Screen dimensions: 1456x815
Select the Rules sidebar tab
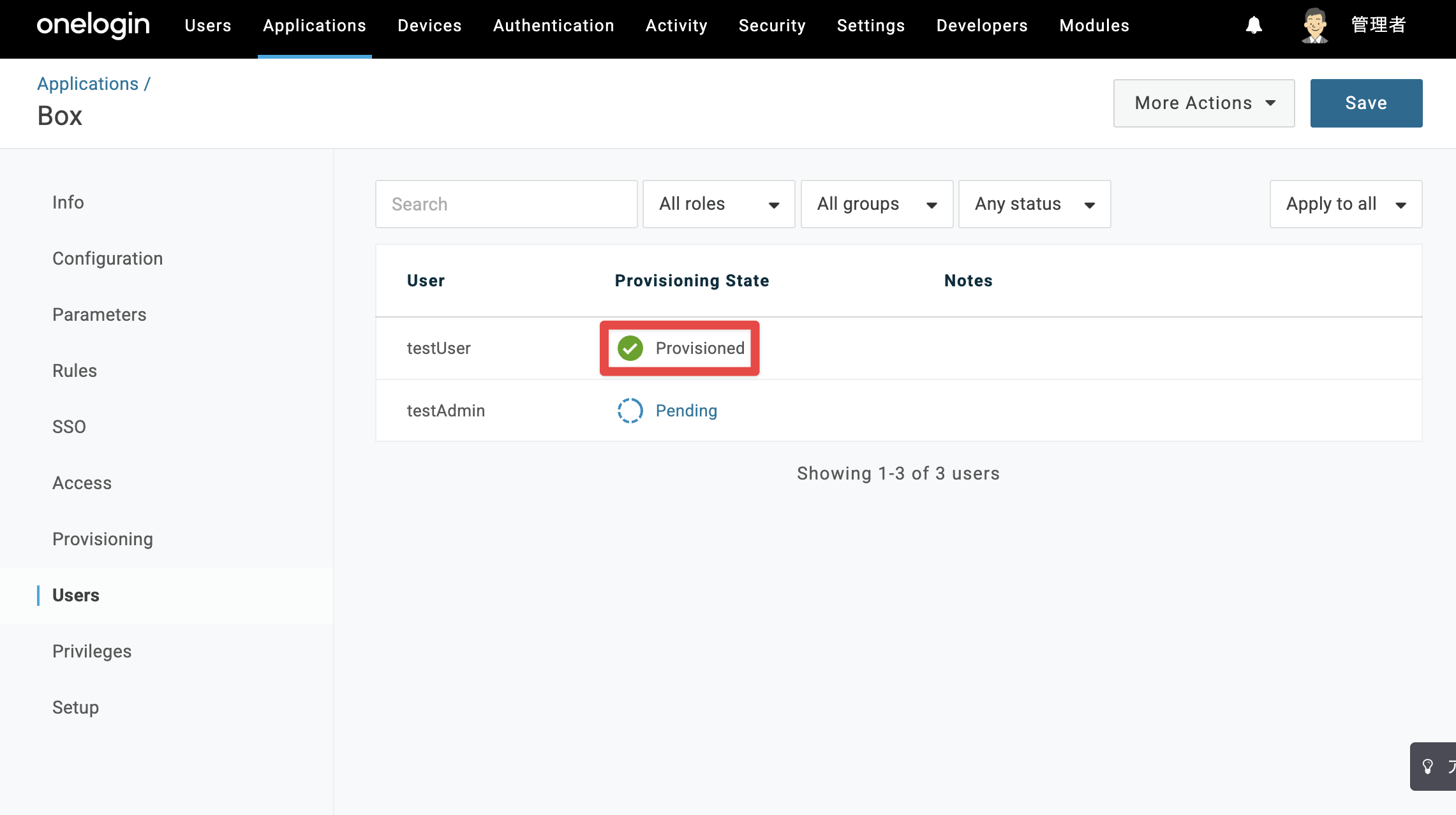click(x=75, y=371)
